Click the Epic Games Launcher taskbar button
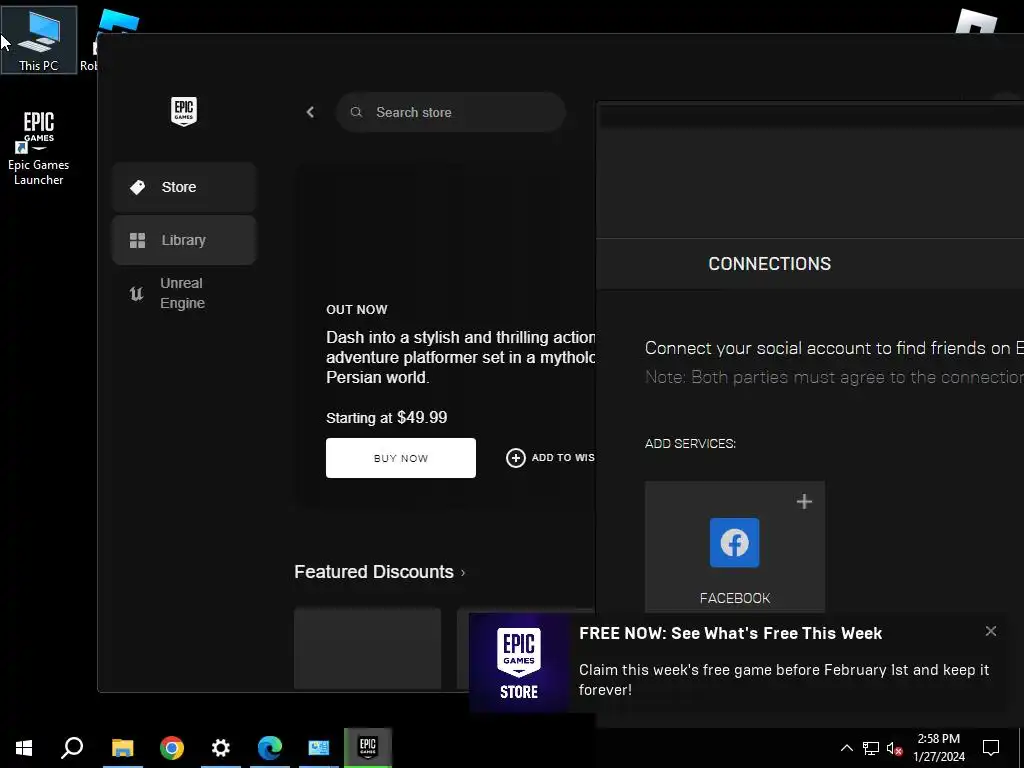The width and height of the screenshot is (1024, 768). [368, 748]
